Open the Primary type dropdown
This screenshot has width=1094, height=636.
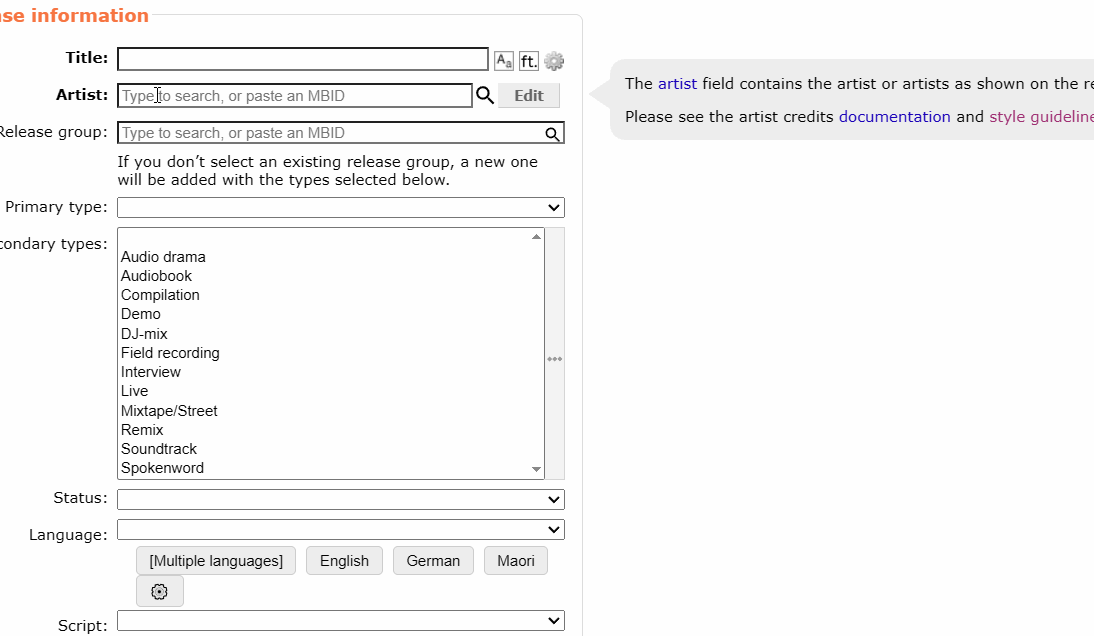click(x=341, y=207)
